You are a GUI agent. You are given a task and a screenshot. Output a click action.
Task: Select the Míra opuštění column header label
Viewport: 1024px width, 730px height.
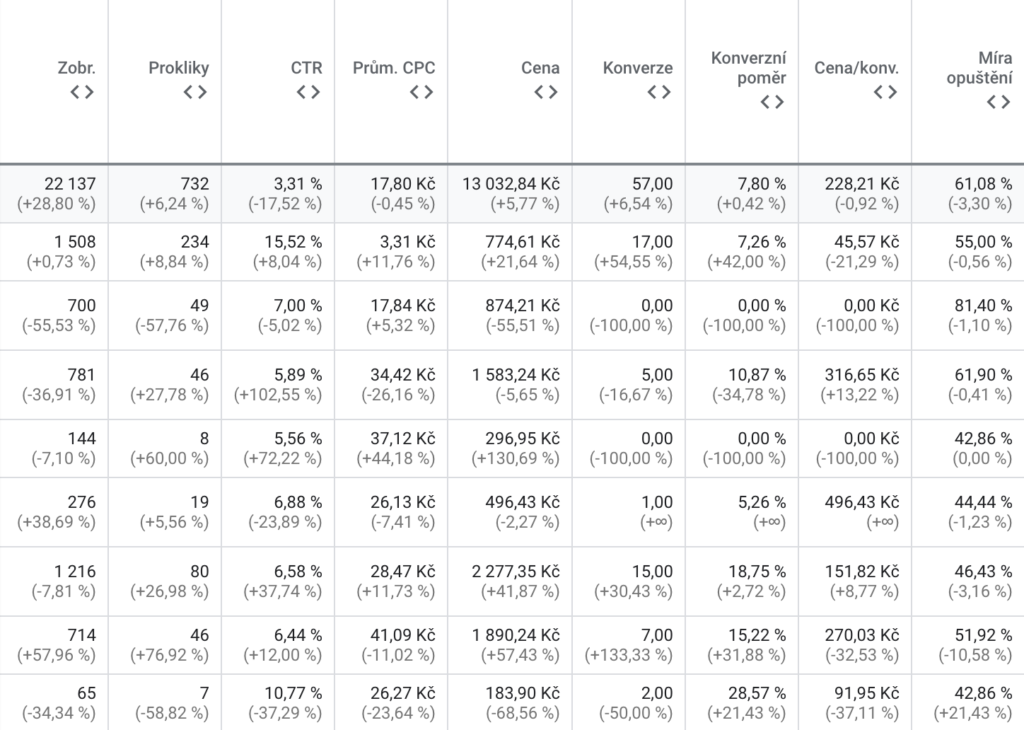coord(979,68)
